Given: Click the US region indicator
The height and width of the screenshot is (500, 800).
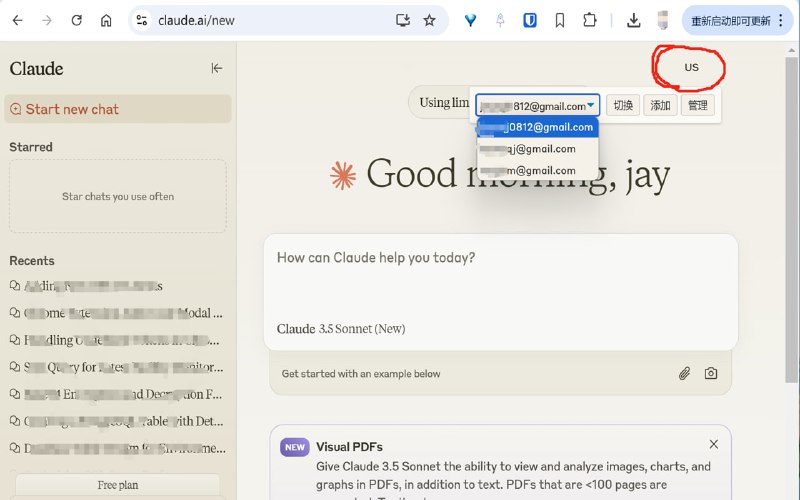Looking at the screenshot, I should 691,67.
